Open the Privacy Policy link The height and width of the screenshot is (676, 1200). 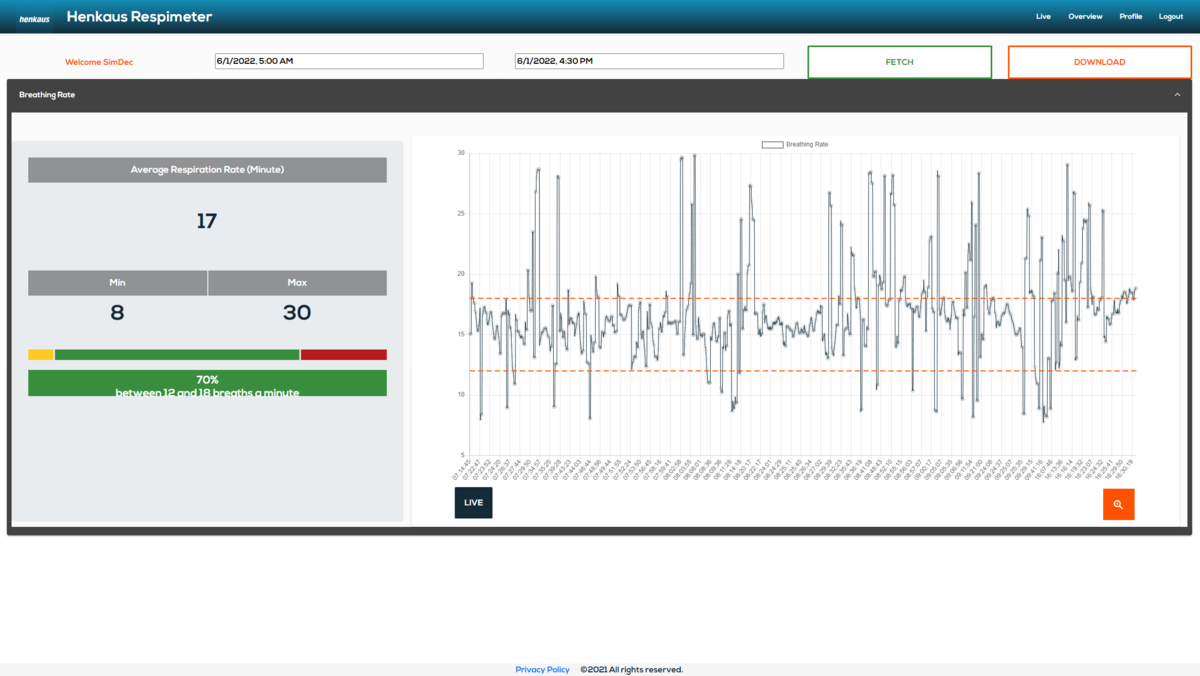542,669
